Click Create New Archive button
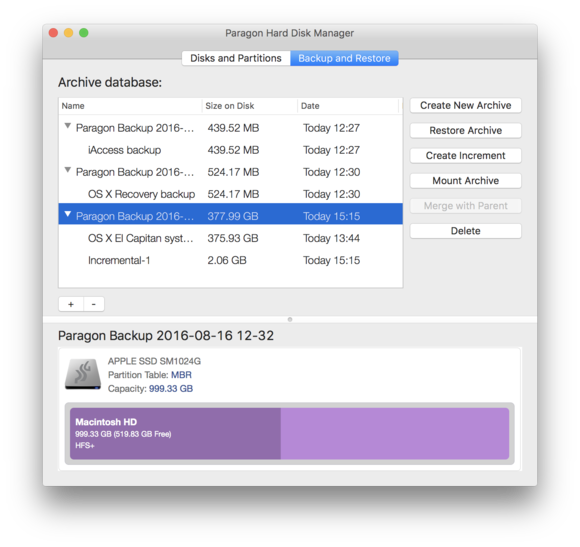The height and width of the screenshot is (547, 580). click(466, 105)
